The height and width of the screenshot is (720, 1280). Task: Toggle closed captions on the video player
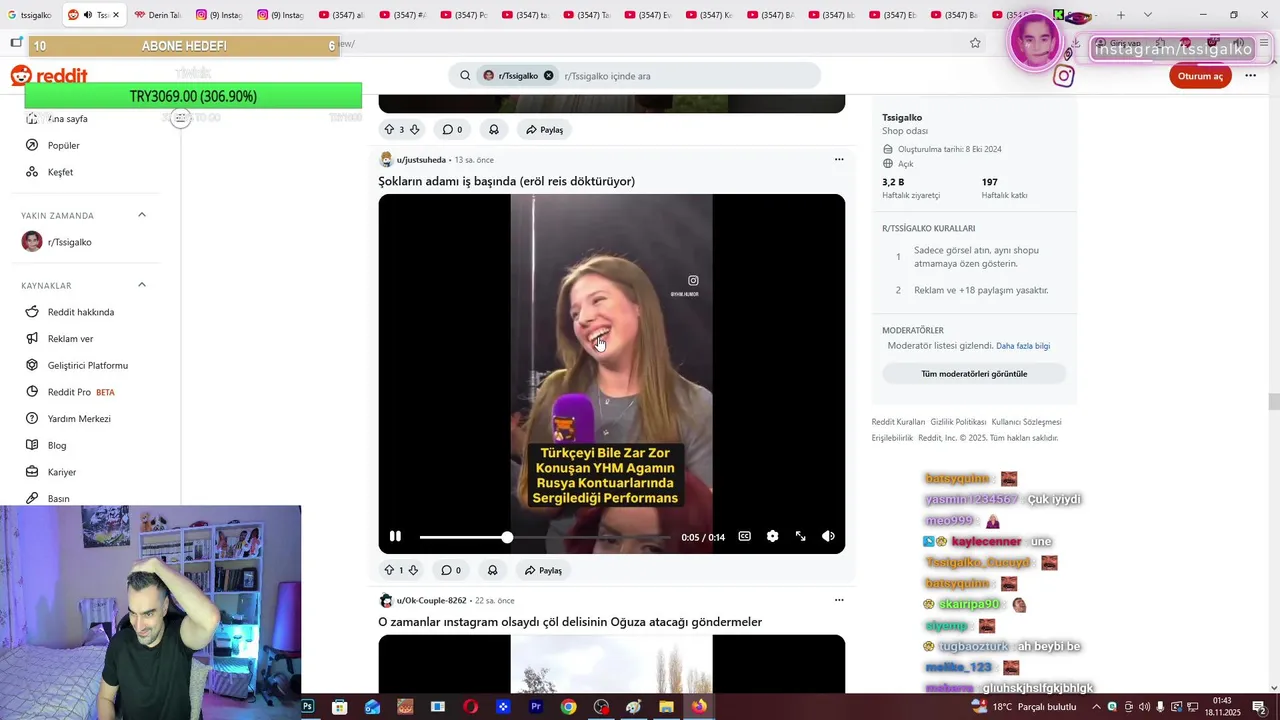(x=744, y=536)
